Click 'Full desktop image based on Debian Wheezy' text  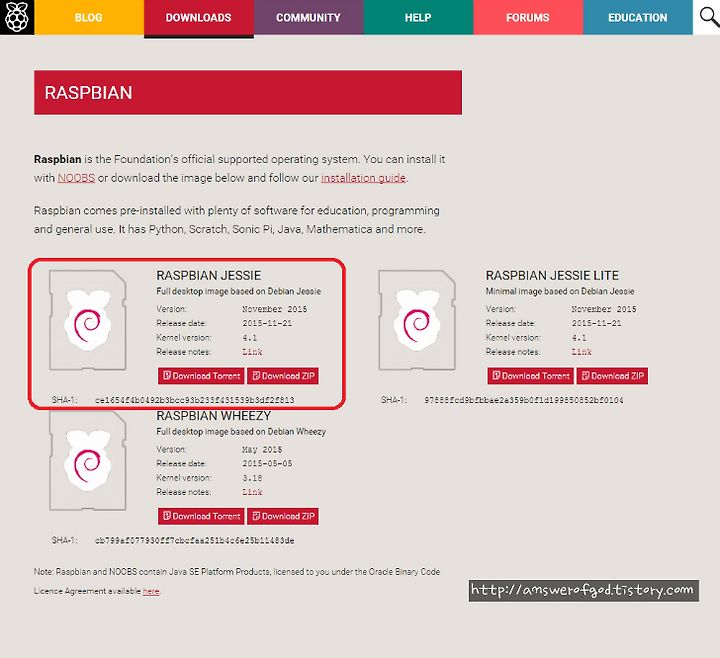(x=241, y=432)
